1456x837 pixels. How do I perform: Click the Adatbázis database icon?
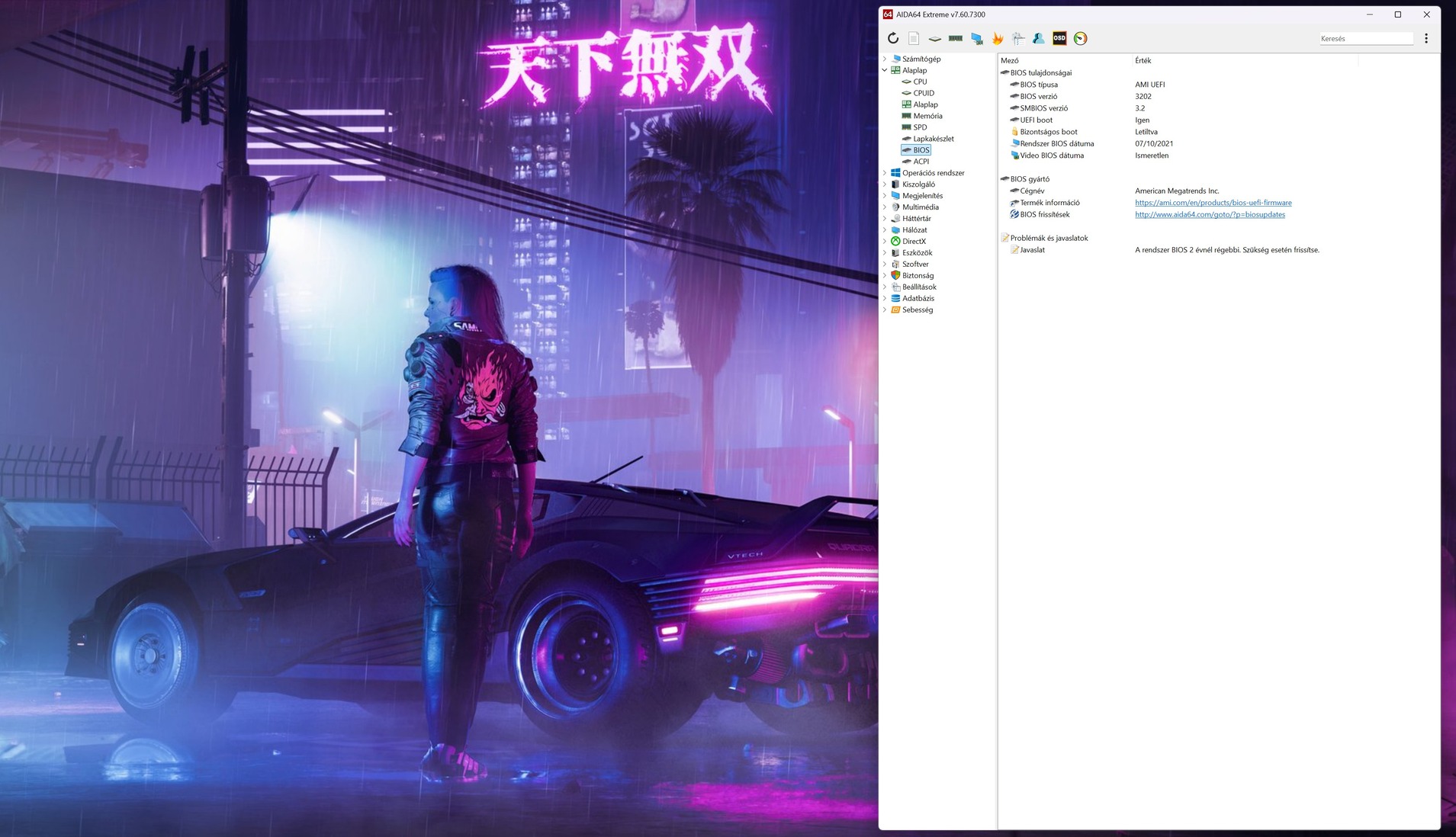(x=895, y=299)
